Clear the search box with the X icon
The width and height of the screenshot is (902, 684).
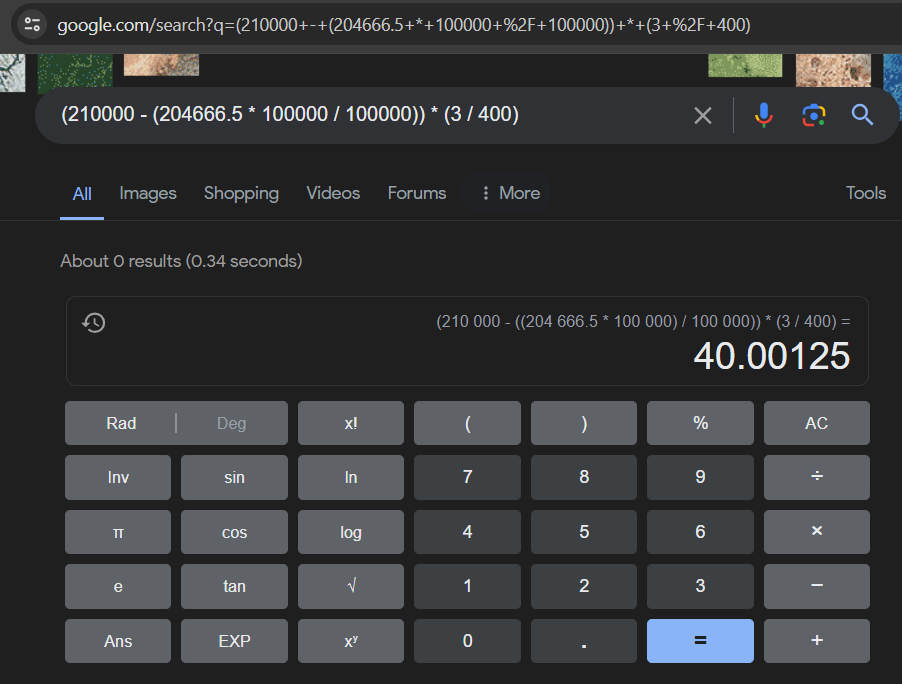[x=702, y=115]
